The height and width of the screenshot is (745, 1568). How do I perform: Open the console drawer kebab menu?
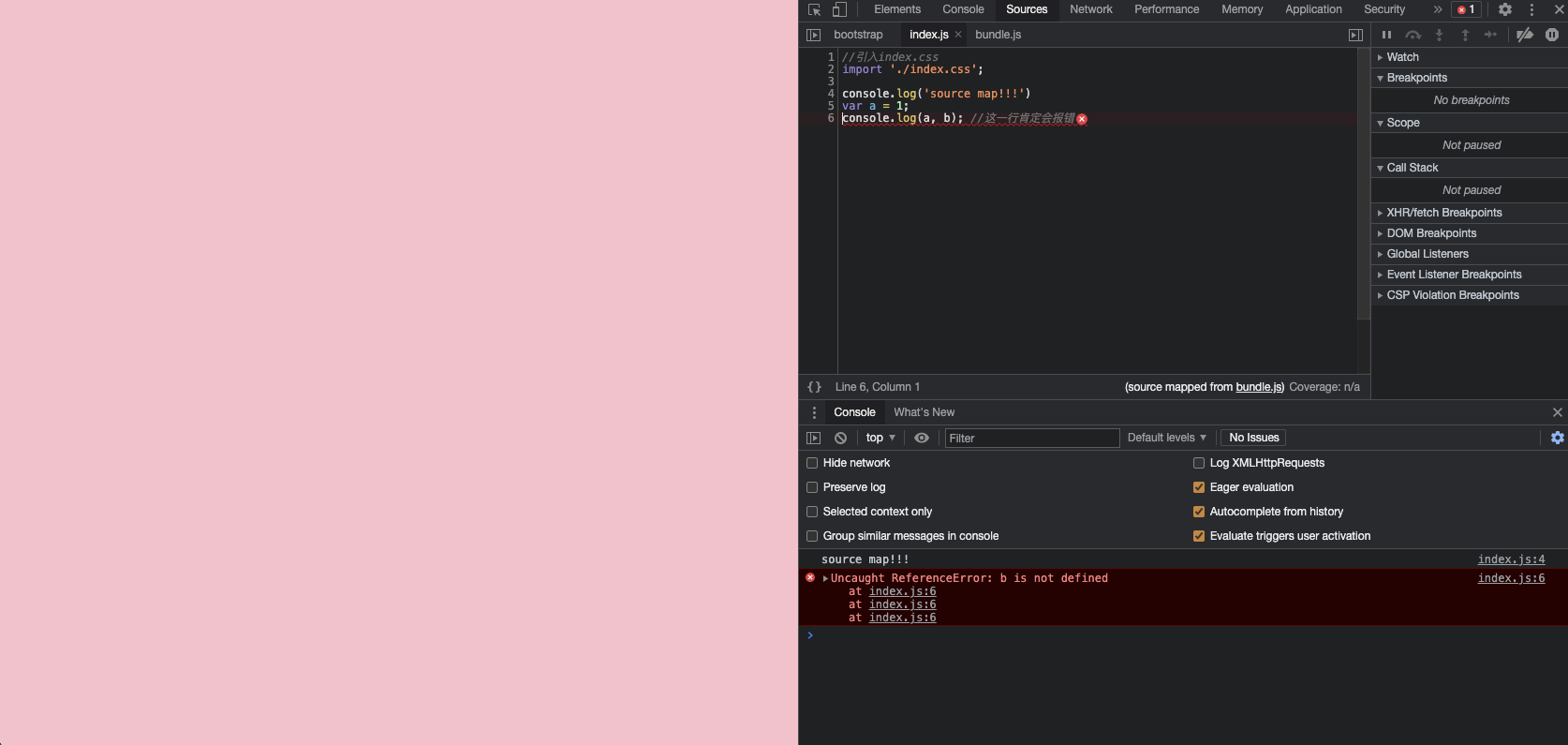click(x=814, y=412)
